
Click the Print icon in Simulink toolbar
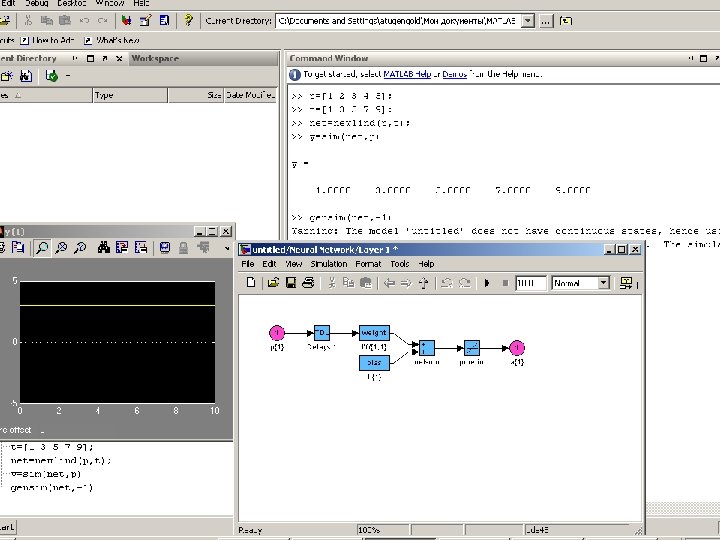point(308,283)
